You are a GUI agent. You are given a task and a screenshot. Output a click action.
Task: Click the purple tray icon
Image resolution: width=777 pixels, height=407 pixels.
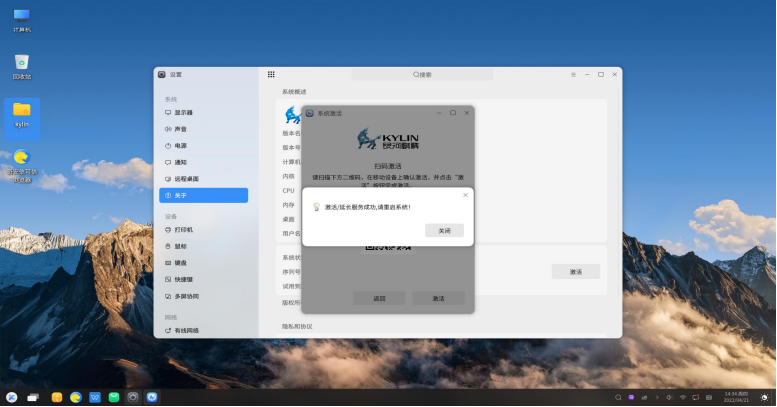click(x=631, y=397)
